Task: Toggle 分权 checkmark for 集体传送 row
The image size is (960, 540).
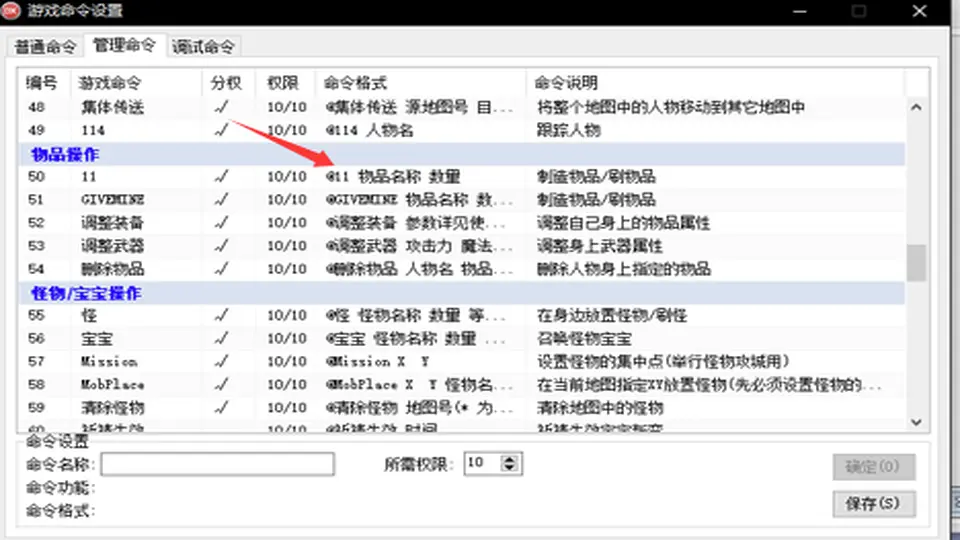Action: click(x=222, y=107)
